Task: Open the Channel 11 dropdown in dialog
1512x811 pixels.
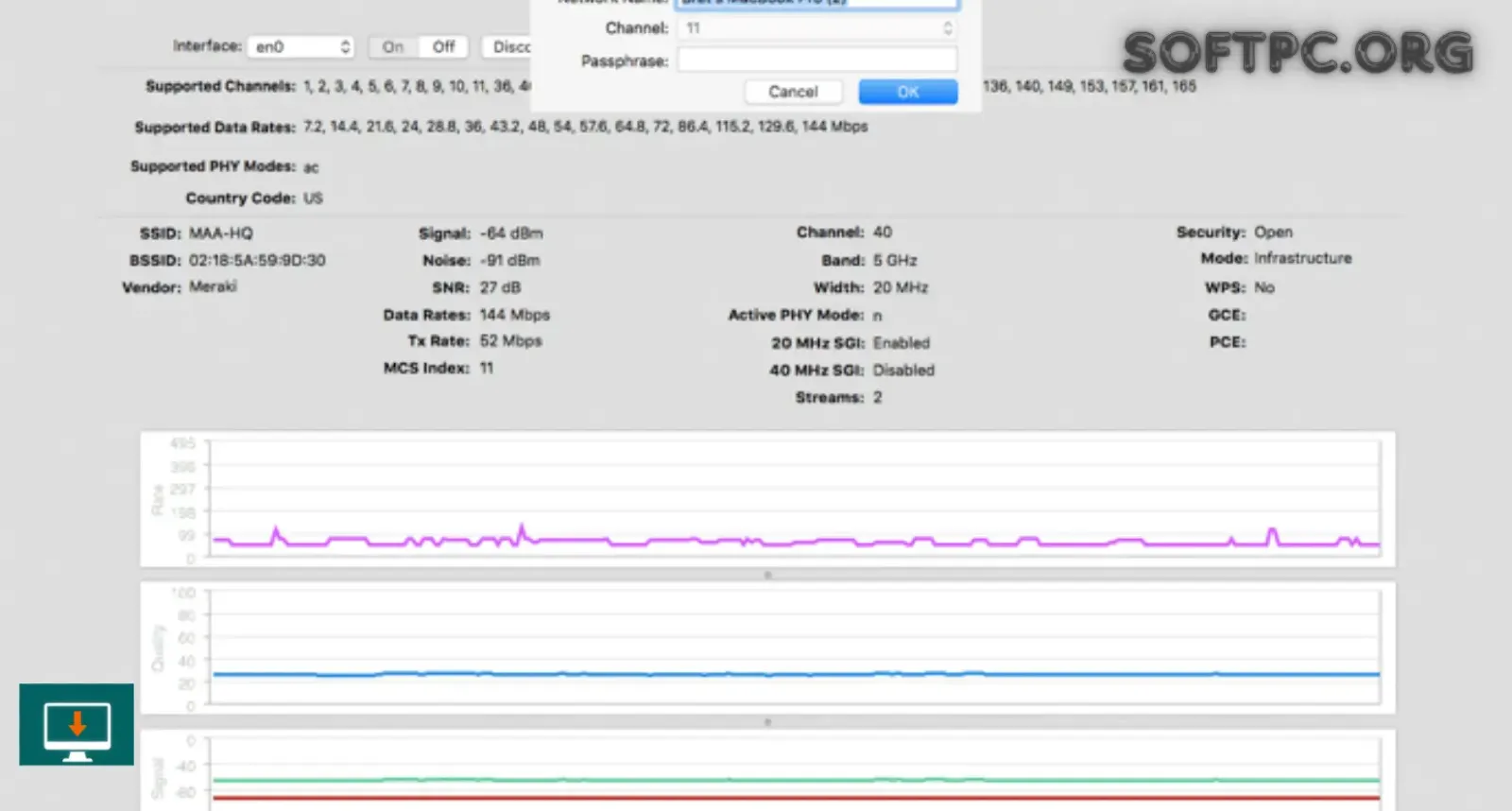Action: coord(817,28)
